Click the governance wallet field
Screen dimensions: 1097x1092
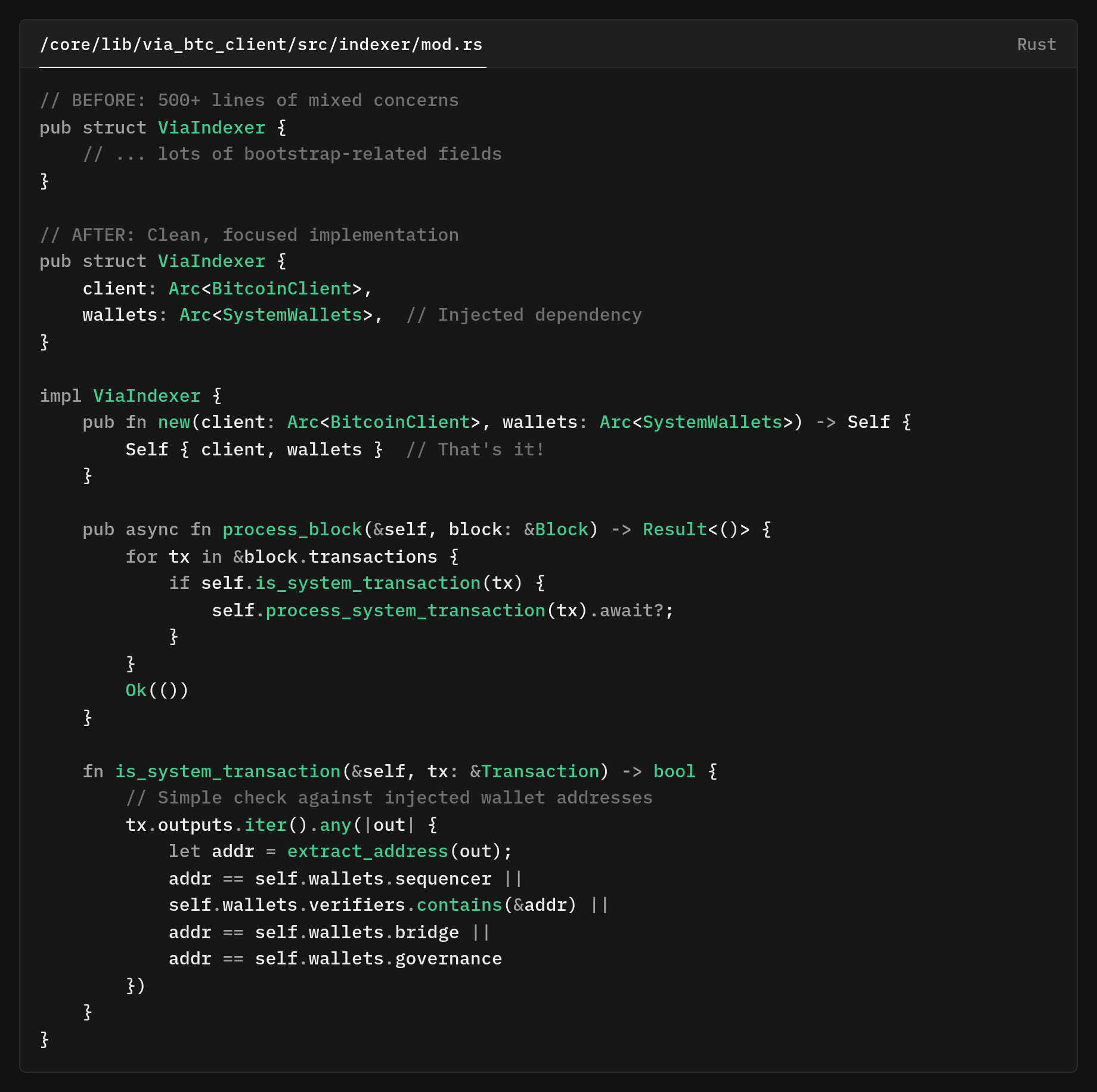coord(448,958)
